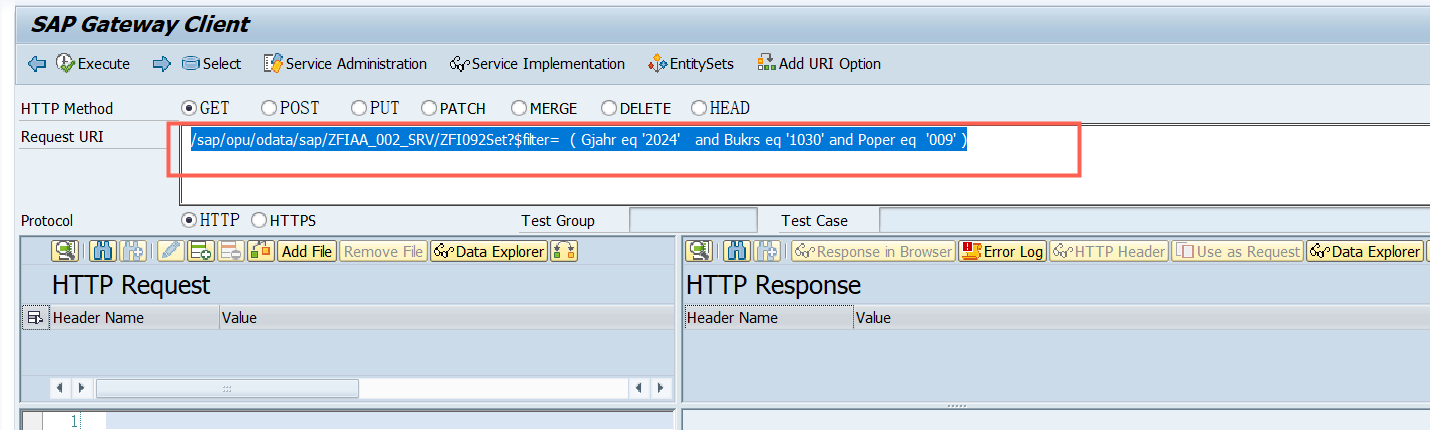Open Service Implementation
The width and height of the screenshot is (1430, 430).
537,63
